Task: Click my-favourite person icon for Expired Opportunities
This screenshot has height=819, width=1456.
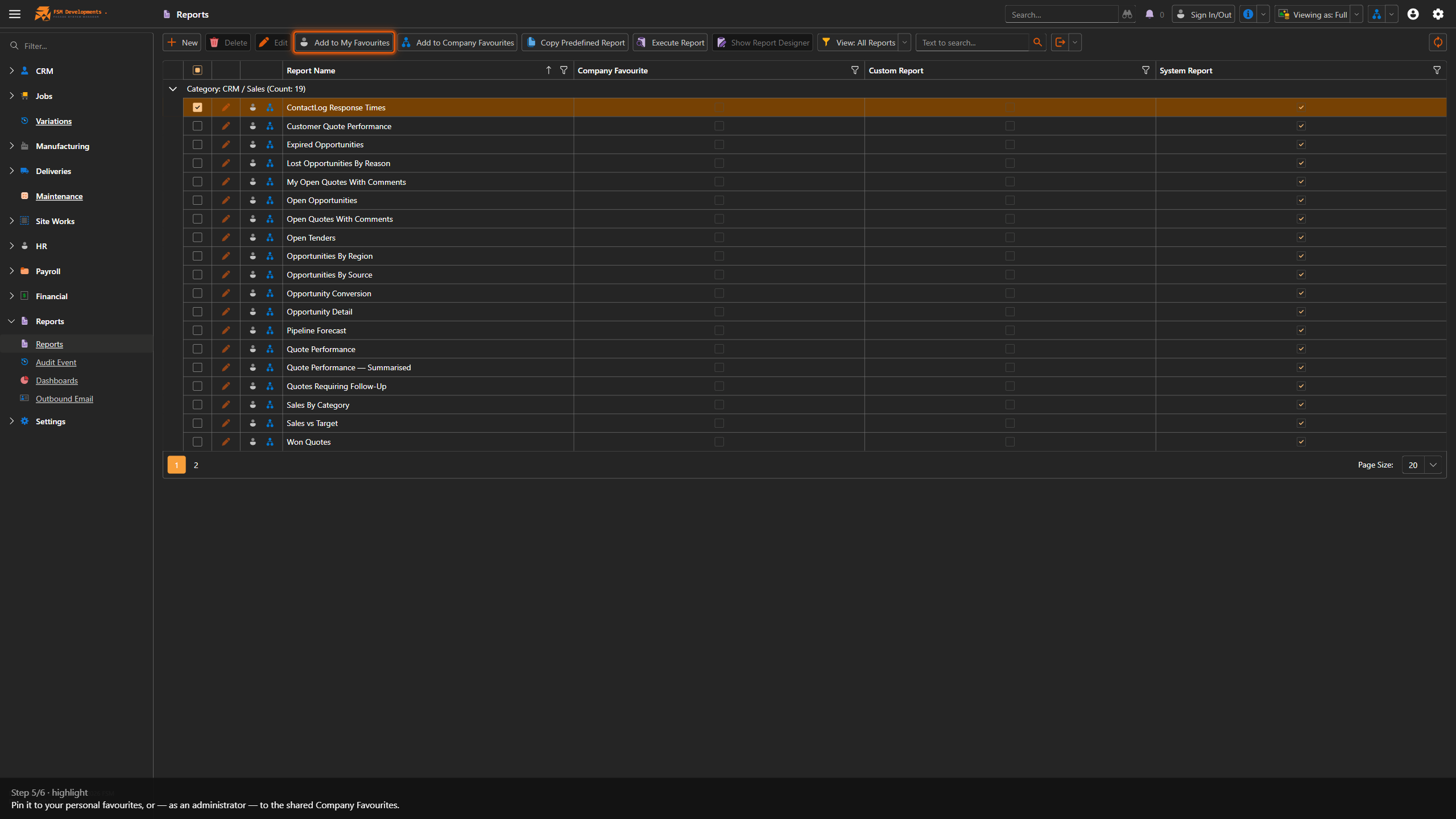Action: [x=253, y=144]
